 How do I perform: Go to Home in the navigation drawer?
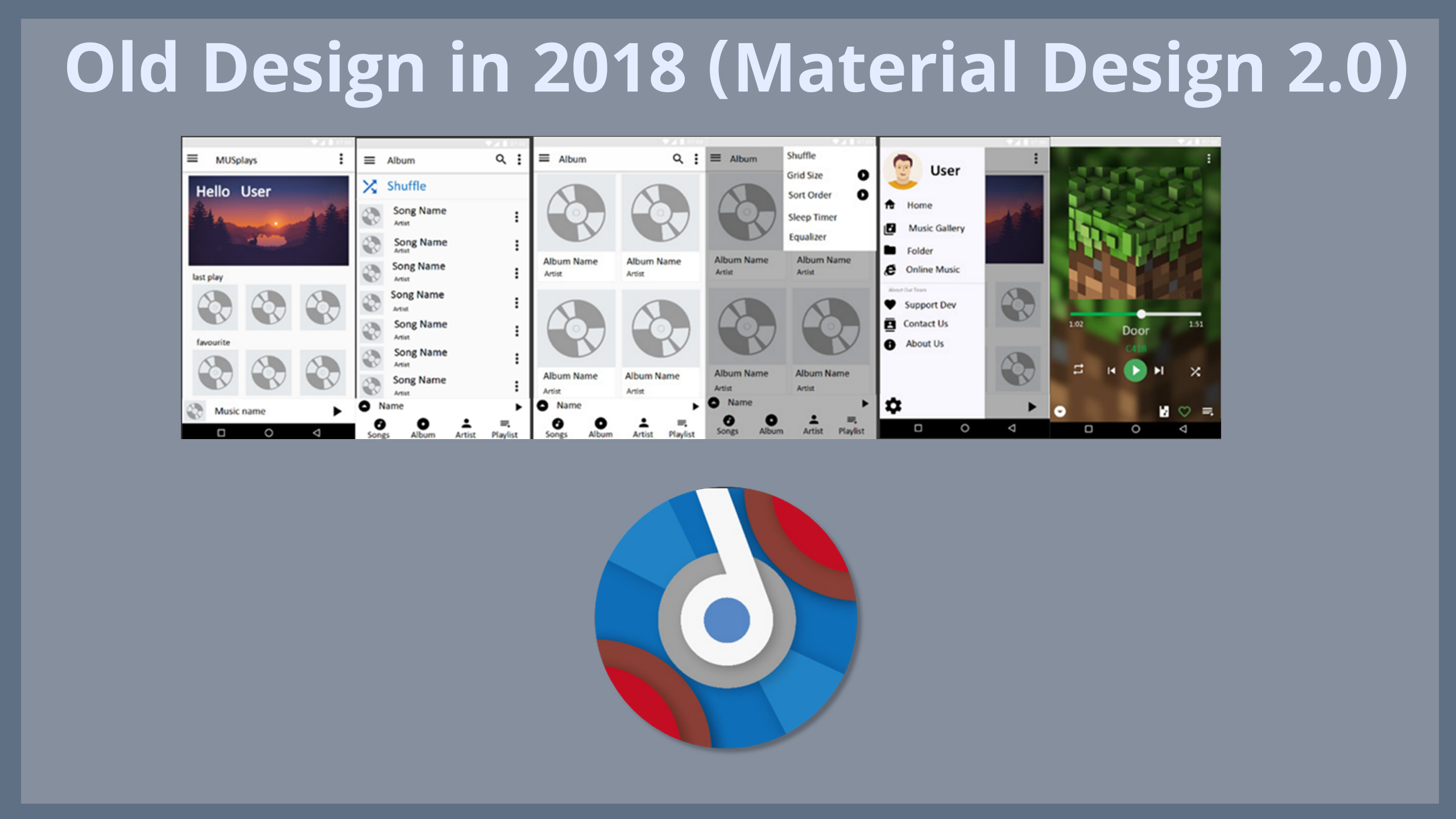(x=920, y=205)
